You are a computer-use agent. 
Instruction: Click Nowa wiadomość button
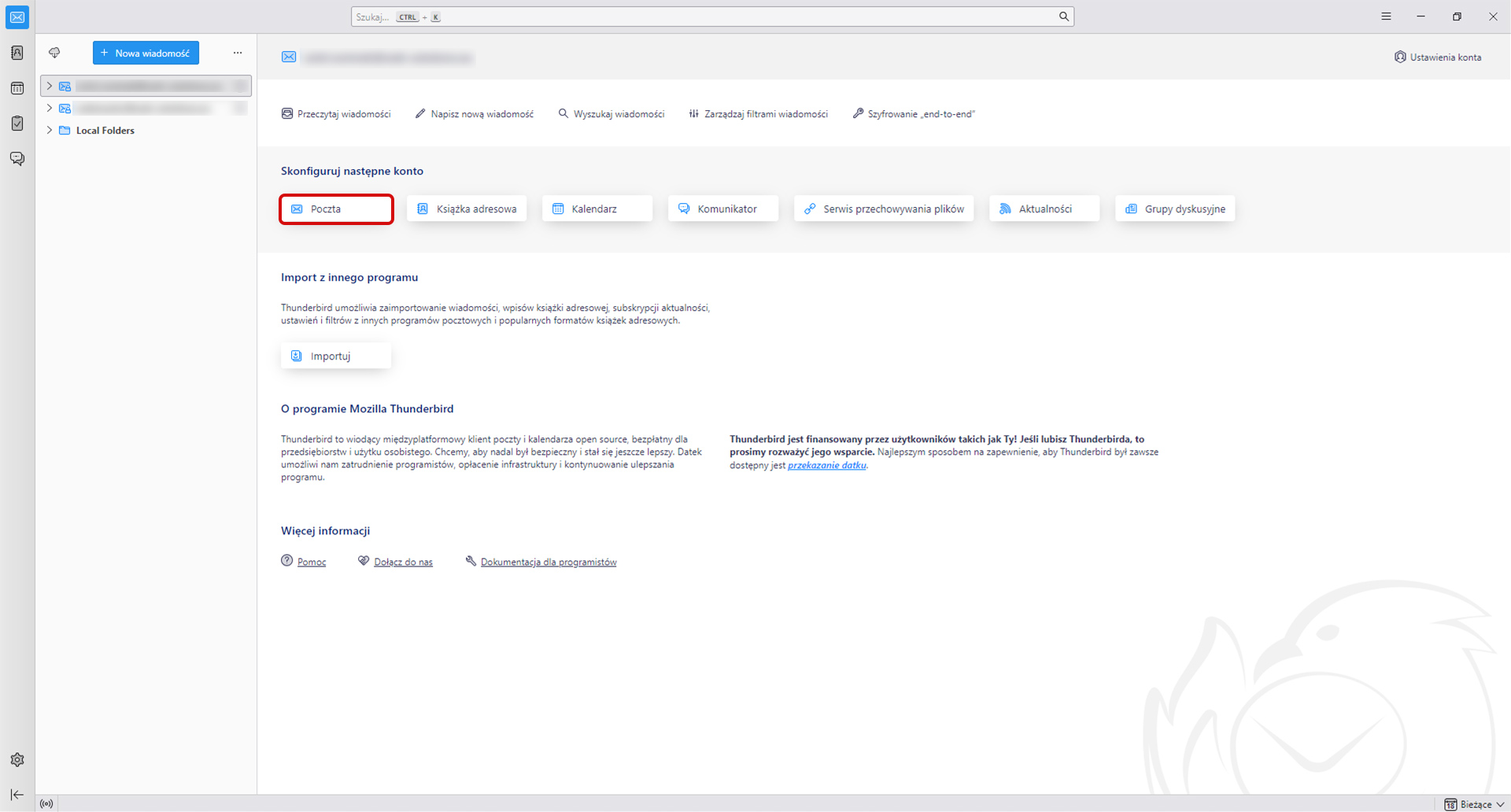[146, 53]
